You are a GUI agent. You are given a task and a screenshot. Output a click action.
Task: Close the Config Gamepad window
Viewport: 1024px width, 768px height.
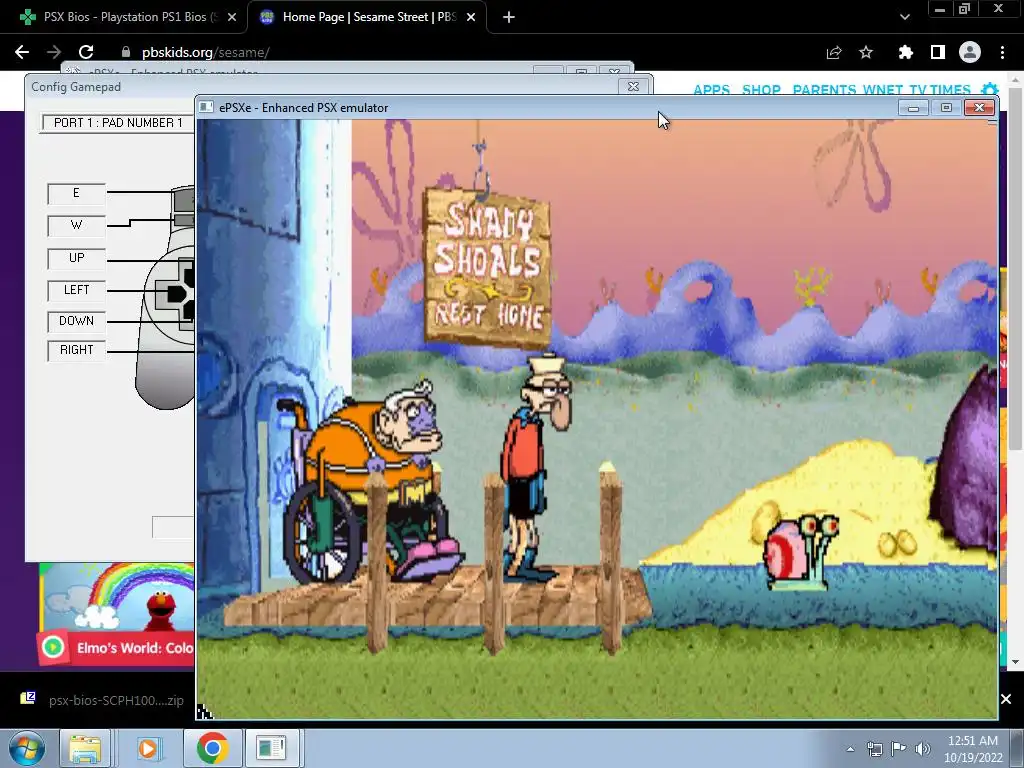point(633,86)
